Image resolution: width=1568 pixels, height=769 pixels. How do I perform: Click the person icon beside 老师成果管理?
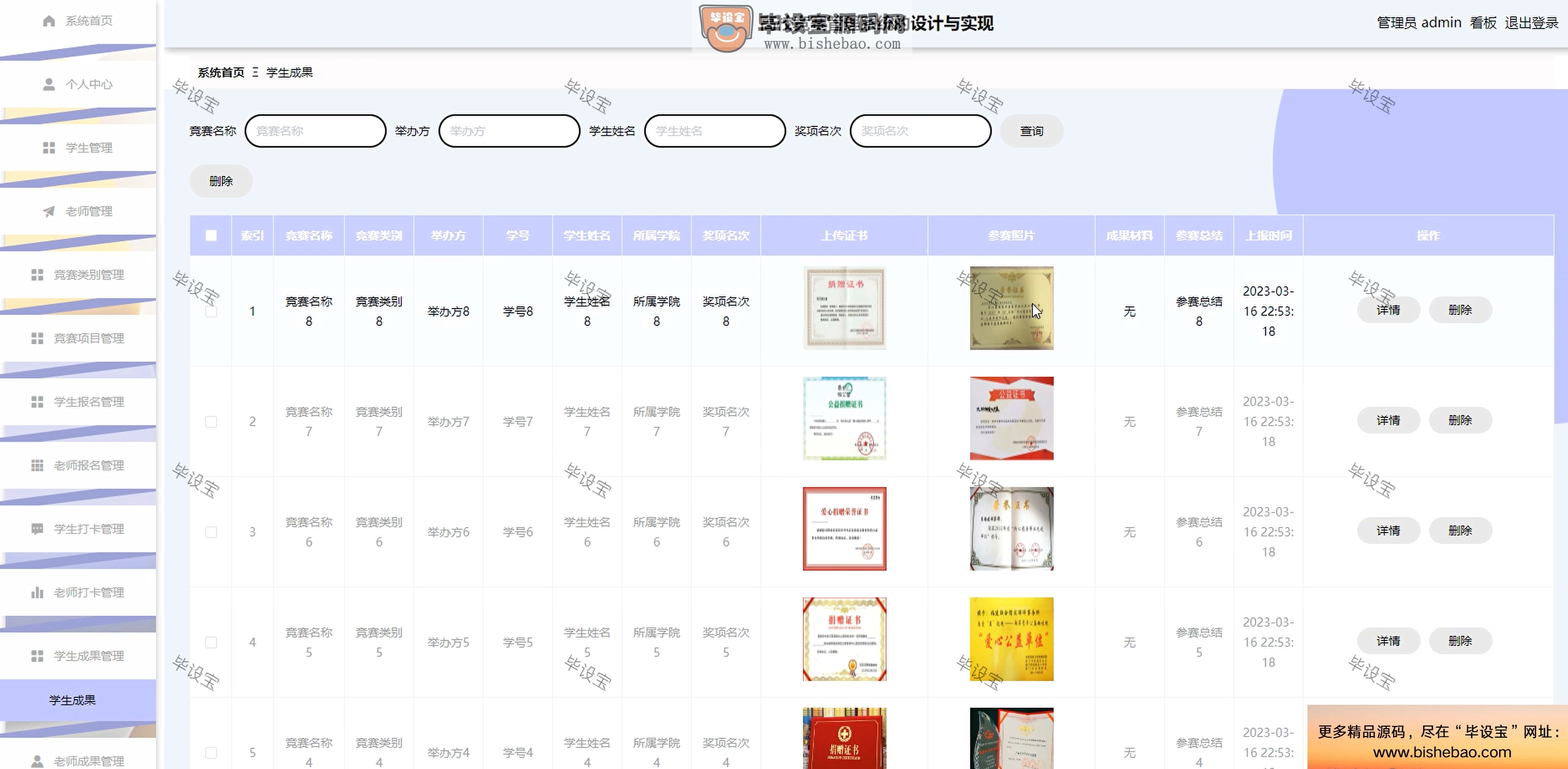click(37, 761)
